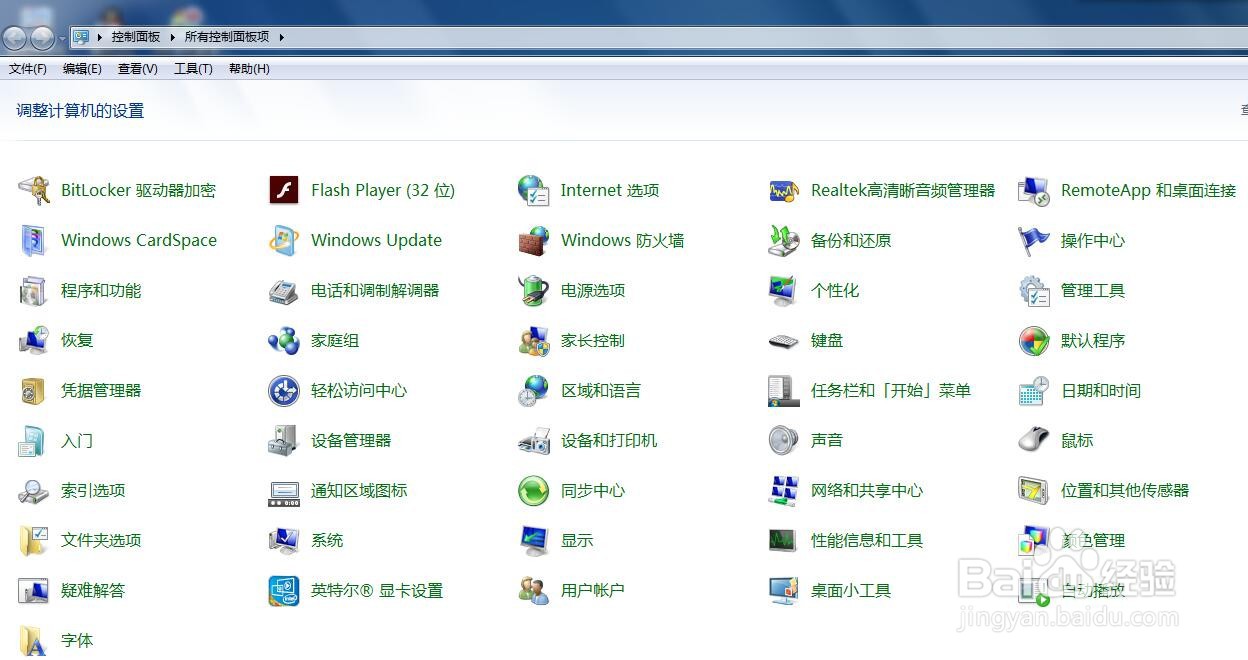Open the RemoteApp 和桌面连接 icon
This screenshot has height=660, width=1248.
point(1034,190)
